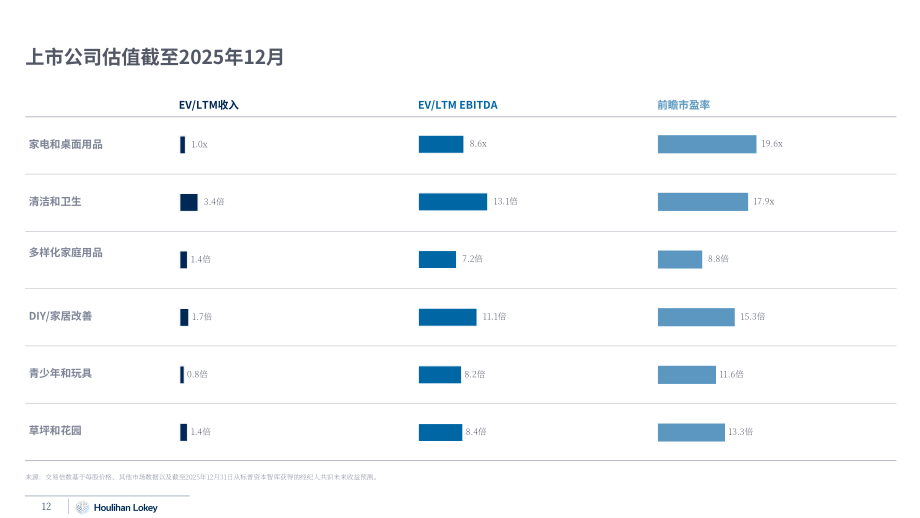Select the page number 12
The height and width of the screenshot is (518, 920).
point(46,507)
